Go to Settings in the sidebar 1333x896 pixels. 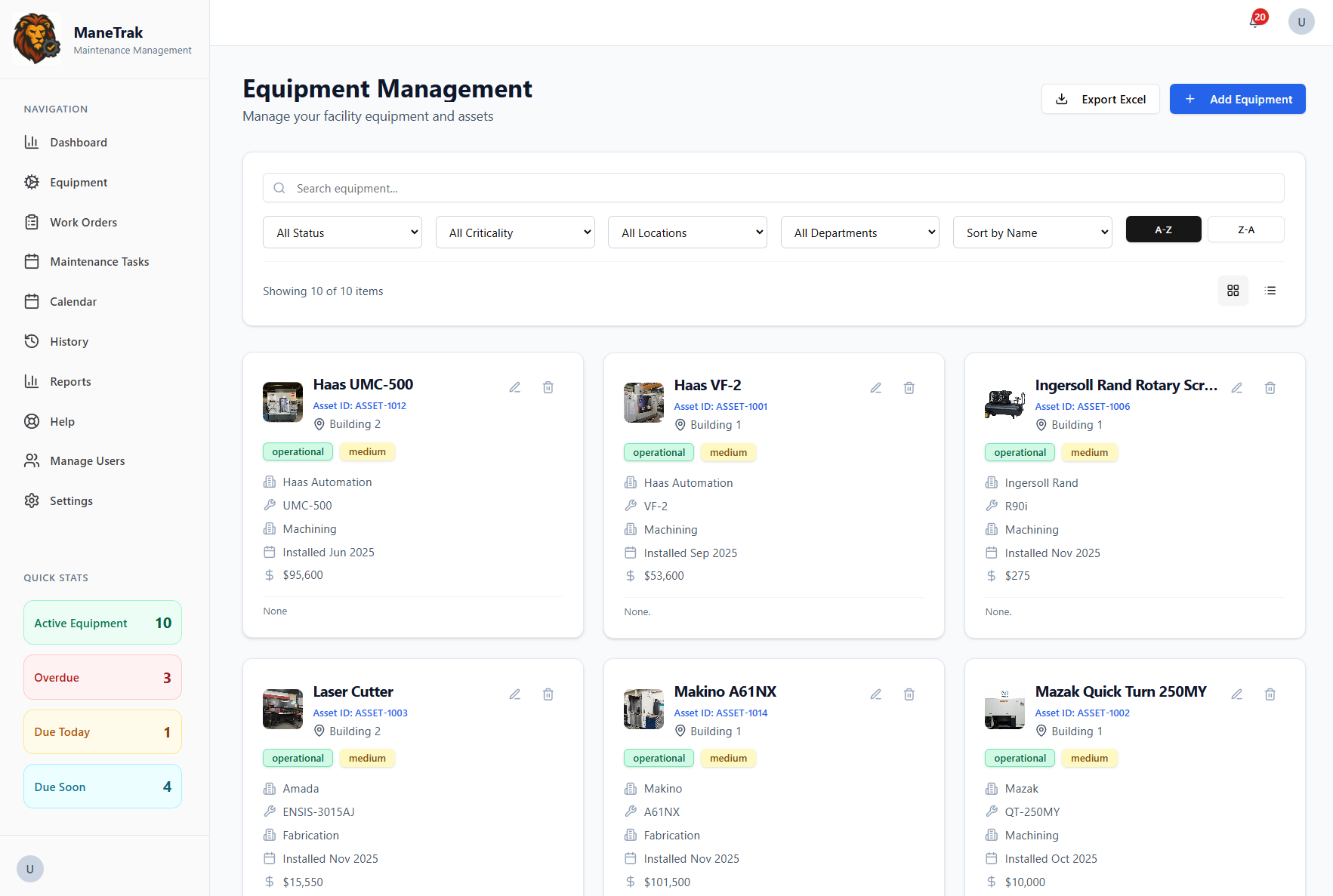(71, 500)
